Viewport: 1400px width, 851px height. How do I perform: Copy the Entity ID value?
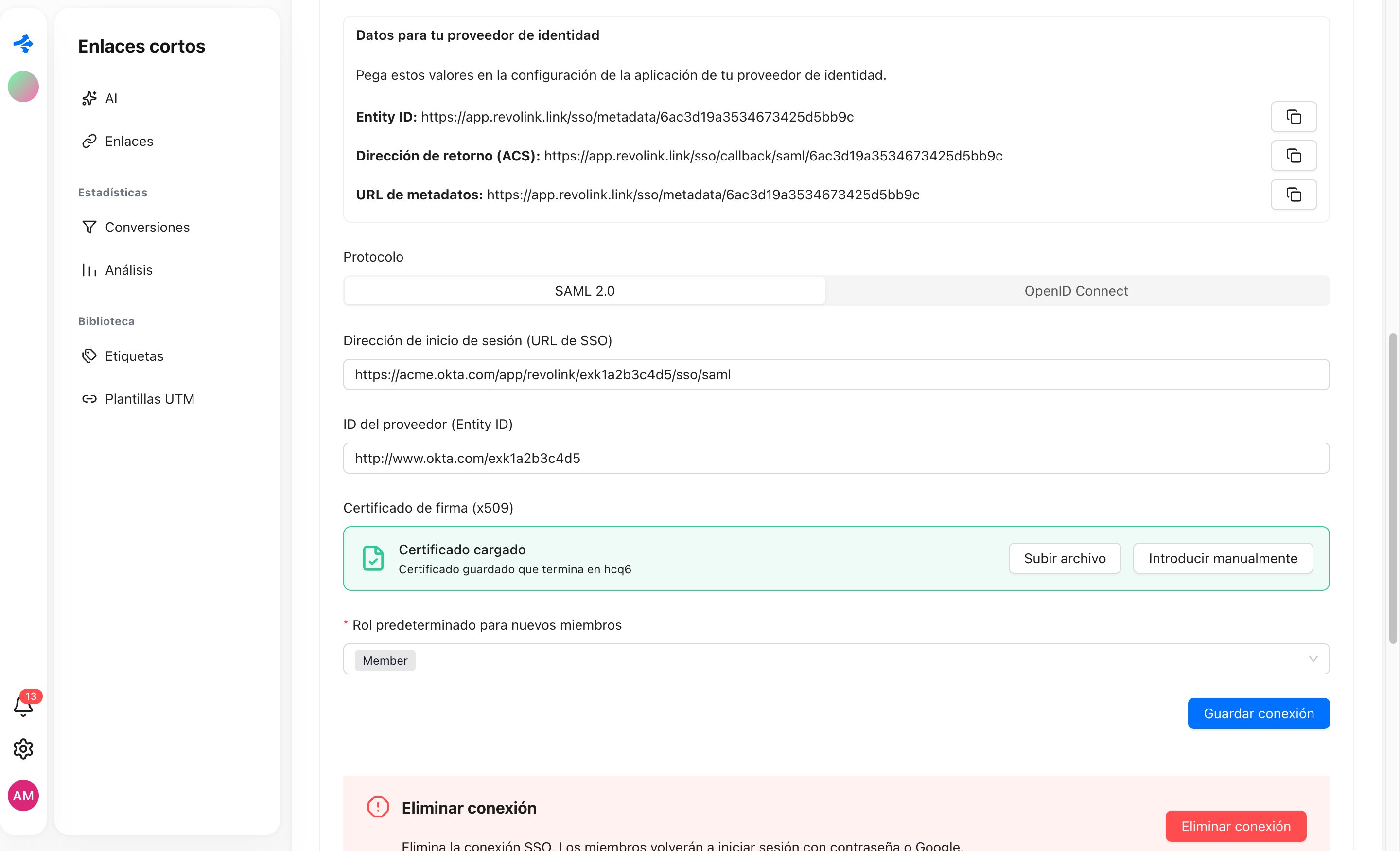click(x=1293, y=117)
